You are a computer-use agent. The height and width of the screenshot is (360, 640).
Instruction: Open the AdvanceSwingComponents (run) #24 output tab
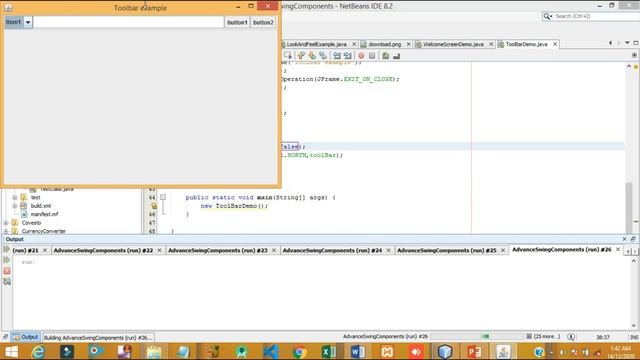332,250
